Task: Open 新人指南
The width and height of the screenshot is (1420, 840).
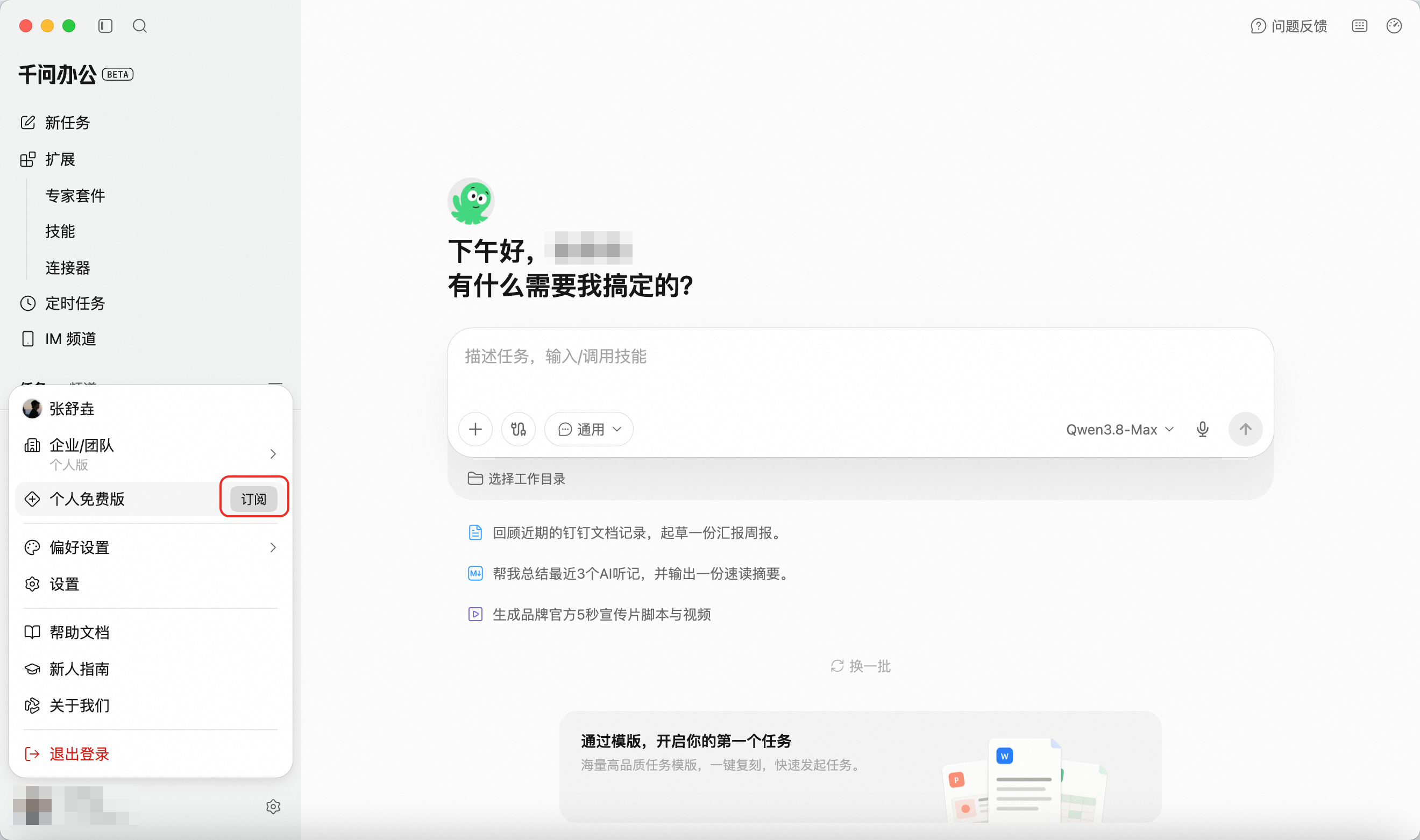Action: click(x=150, y=669)
